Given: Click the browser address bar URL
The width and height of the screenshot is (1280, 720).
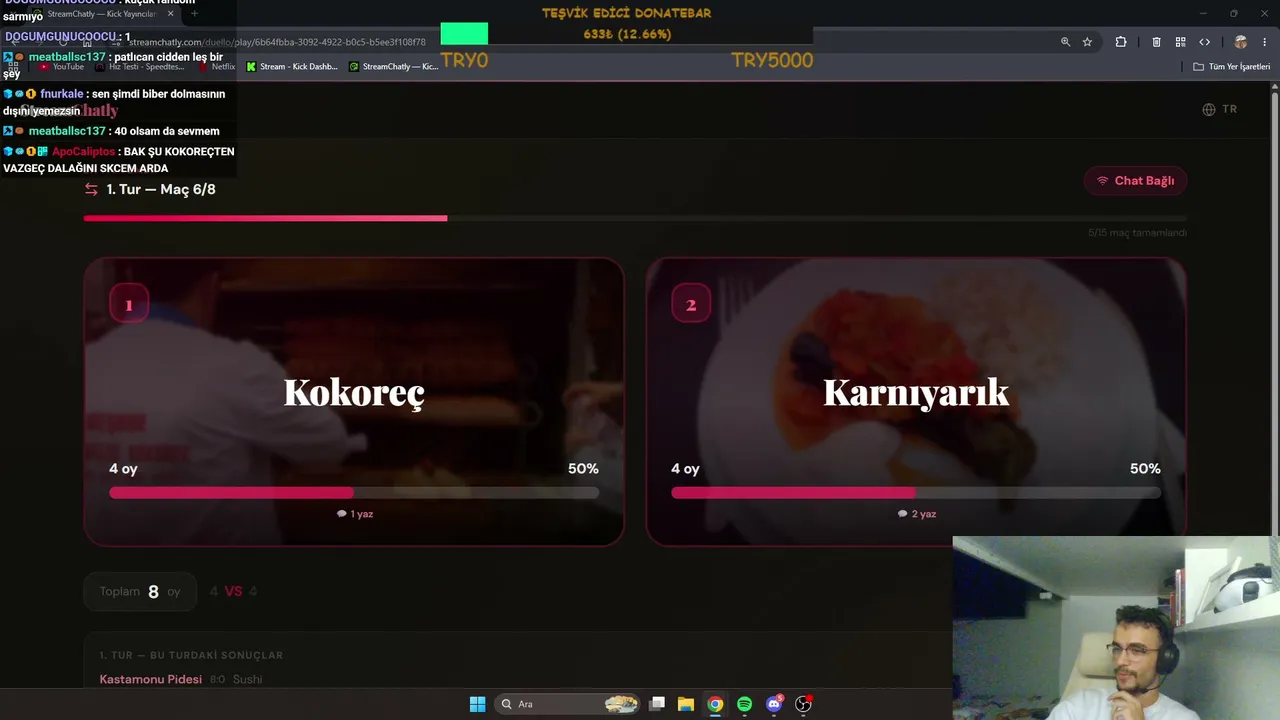Looking at the screenshot, I should (277, 42).
